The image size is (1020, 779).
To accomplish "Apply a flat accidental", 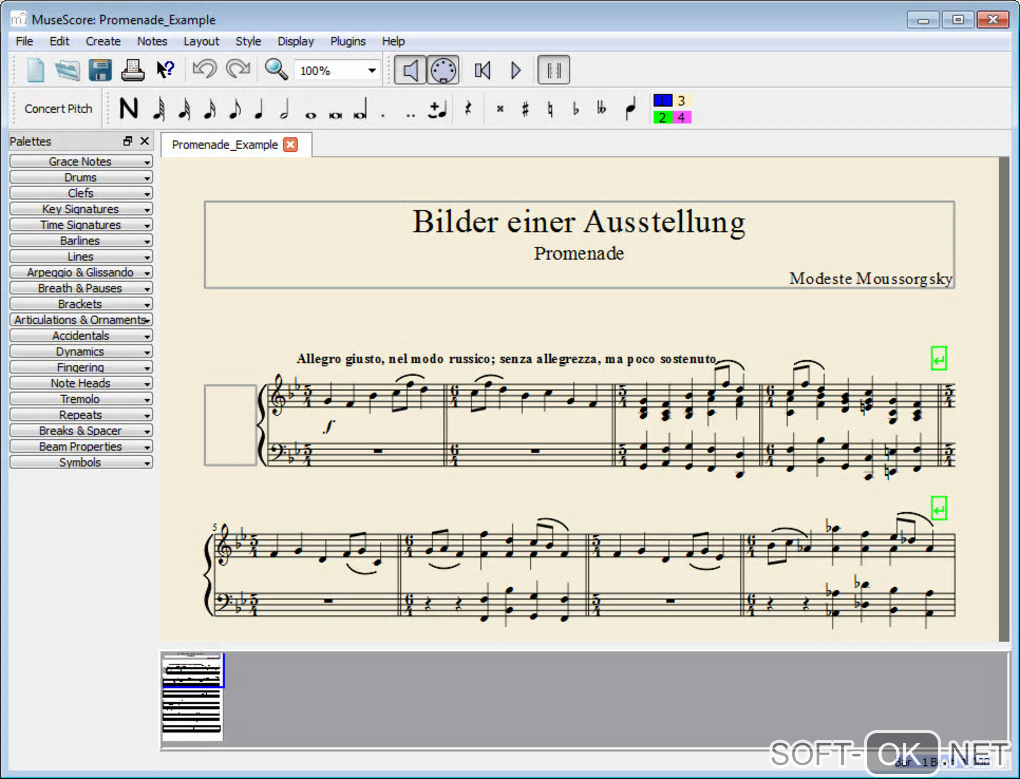I will [x=576, y=109].
